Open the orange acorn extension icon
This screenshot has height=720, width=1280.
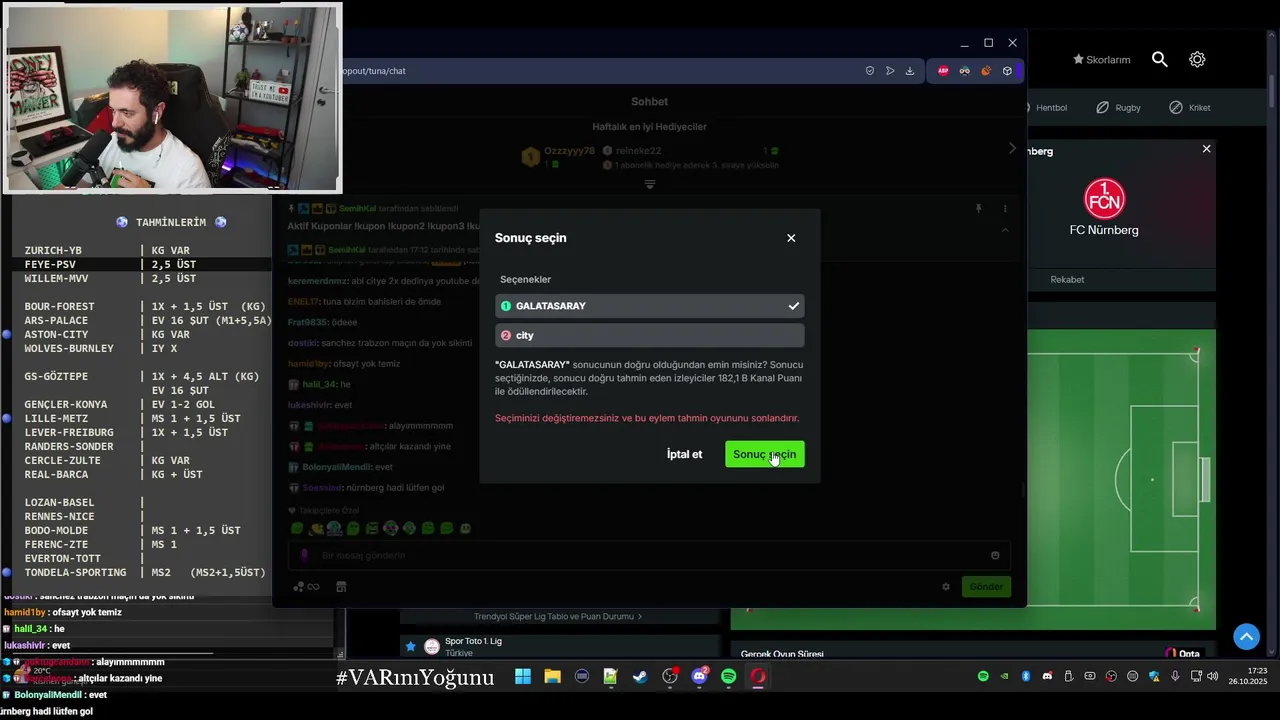(985, 71)
